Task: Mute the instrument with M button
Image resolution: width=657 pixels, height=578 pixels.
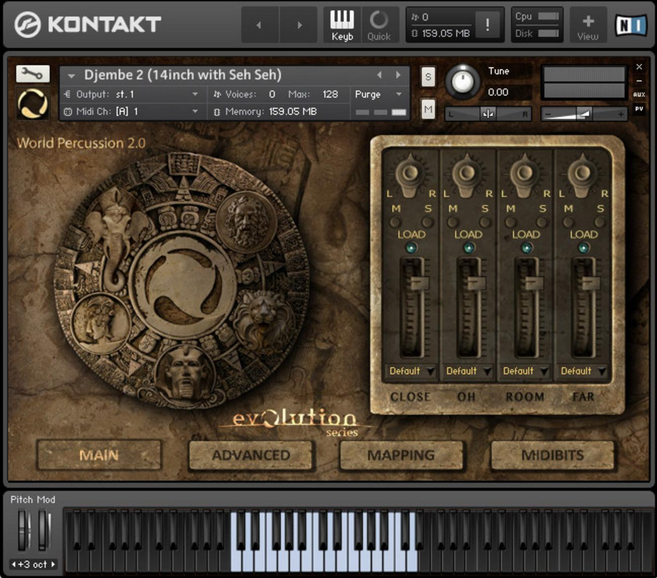Action: click(x=428, y=110)
